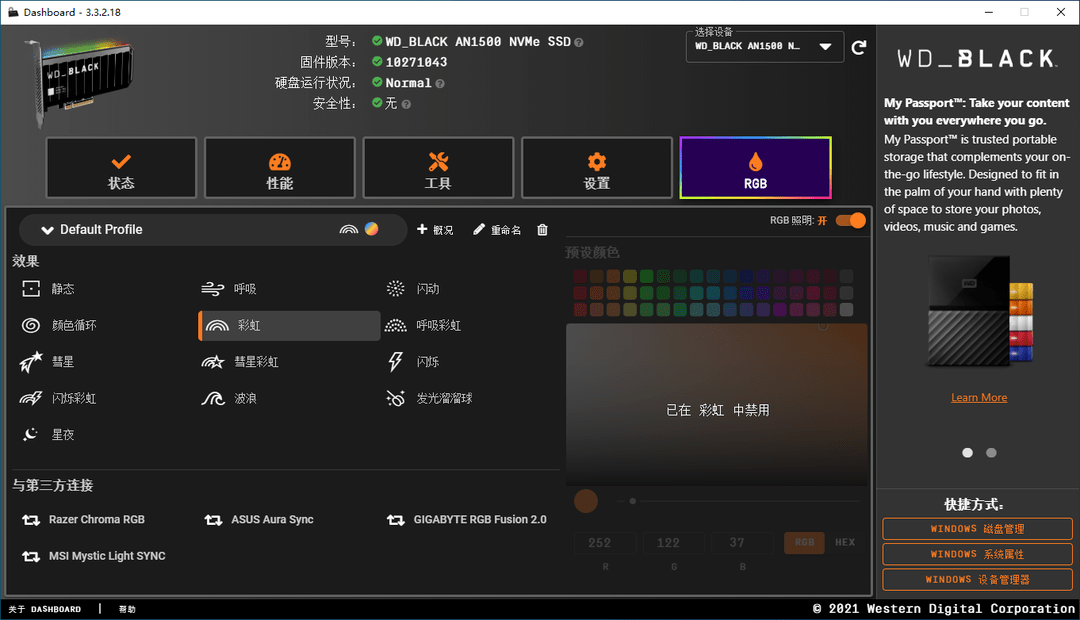Open WINDOWS 磁盘管理 shortcut
1080x620 pixels.
click(x=977, y=529)
